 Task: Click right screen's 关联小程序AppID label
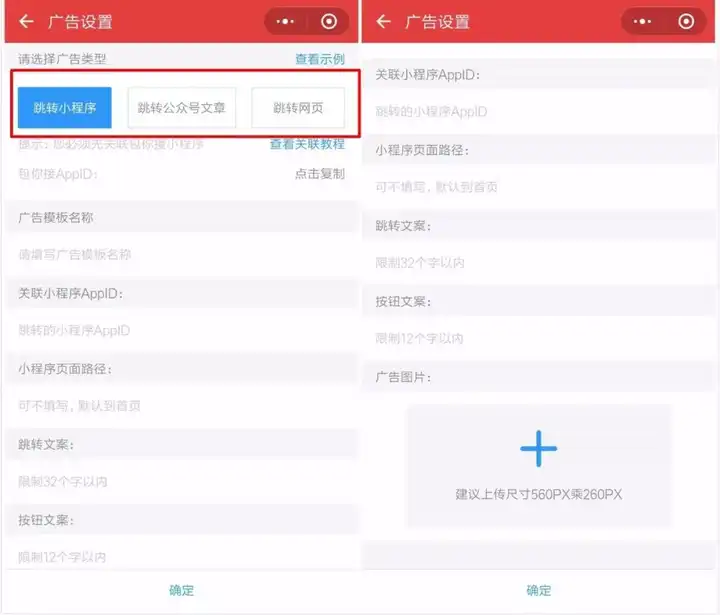click(428, 74)
